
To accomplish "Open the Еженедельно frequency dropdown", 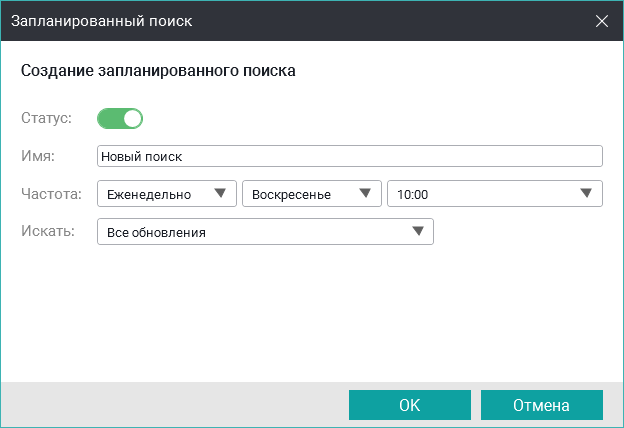I will click(x=160, y=194).
